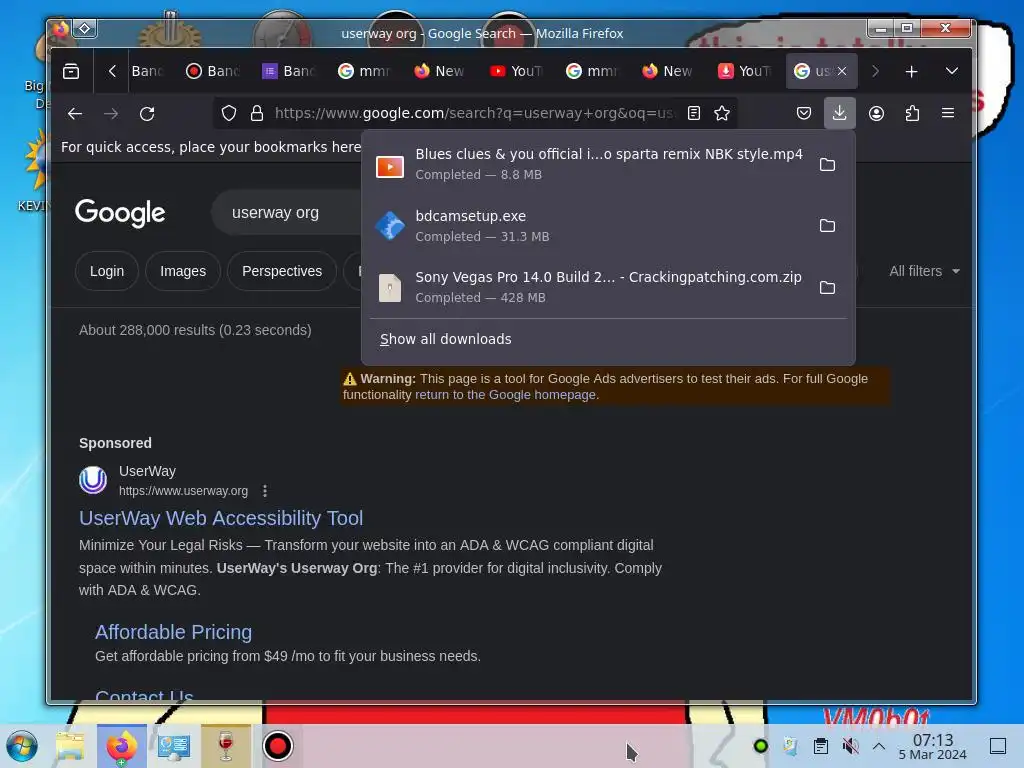
Task: Switch to the YouTube downloader tab with pink icon
Action: (744, 71)
